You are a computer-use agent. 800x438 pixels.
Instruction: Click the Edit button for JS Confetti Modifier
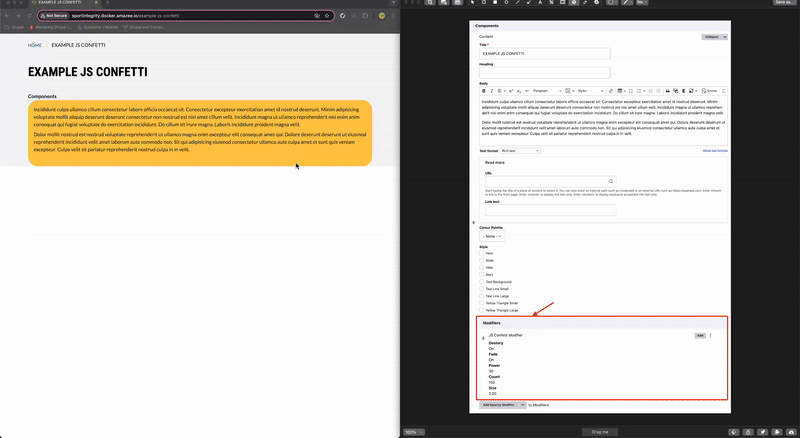point(700,335)
